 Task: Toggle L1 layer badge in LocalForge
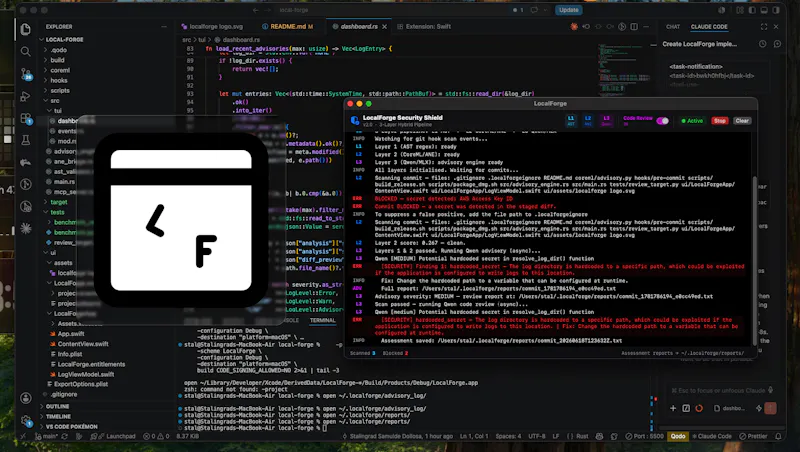571,120
